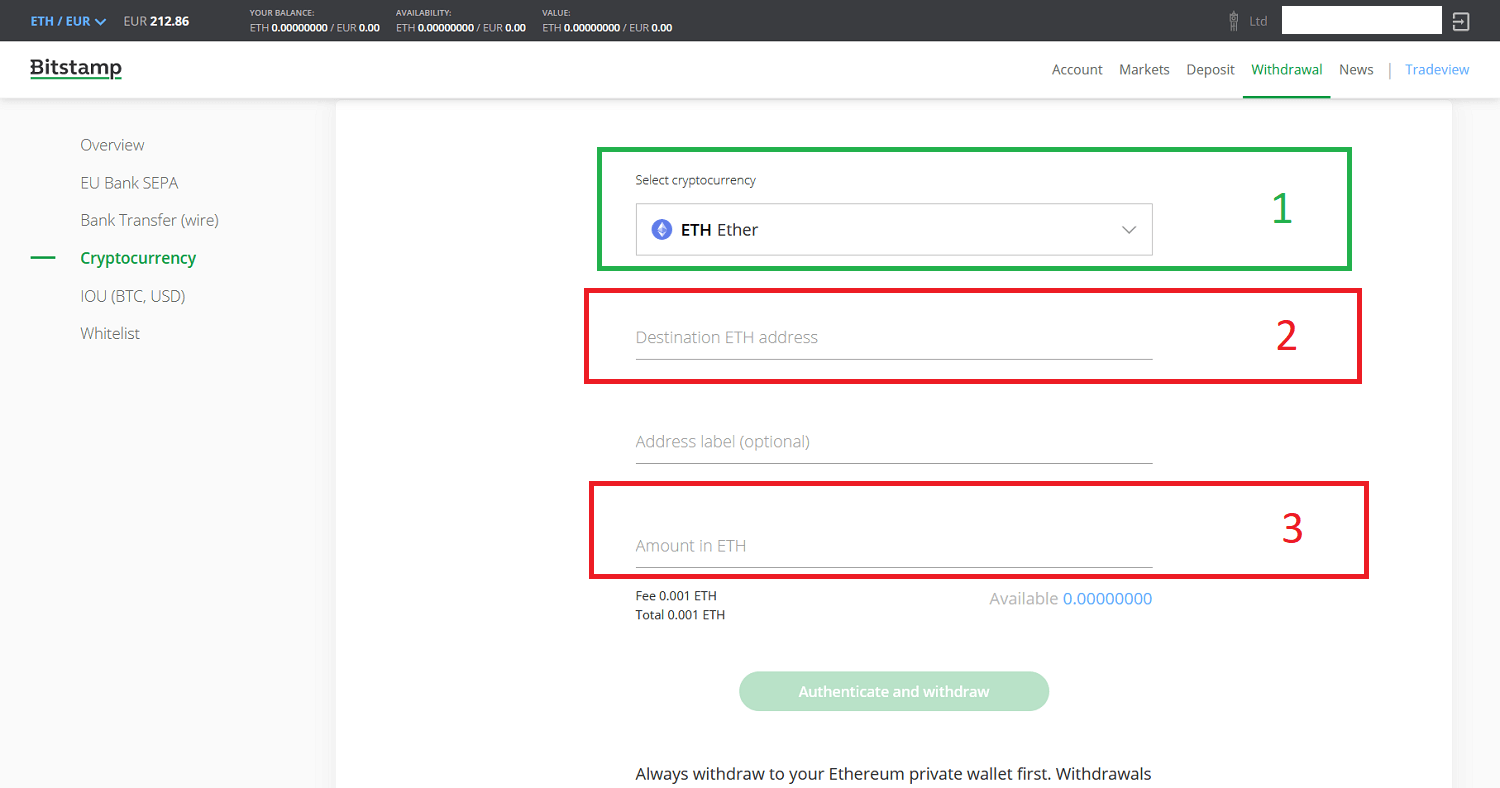
Task: Go to the Account tab
Action: 1077,70
